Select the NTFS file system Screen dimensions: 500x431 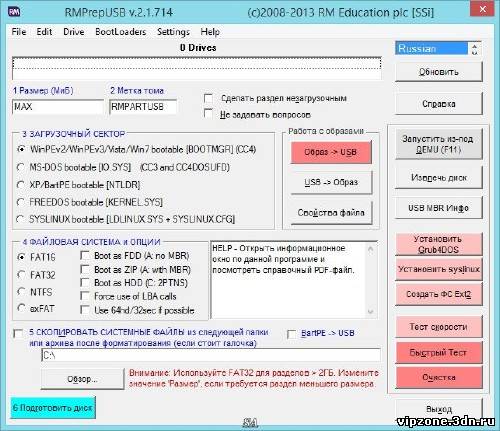22,292
